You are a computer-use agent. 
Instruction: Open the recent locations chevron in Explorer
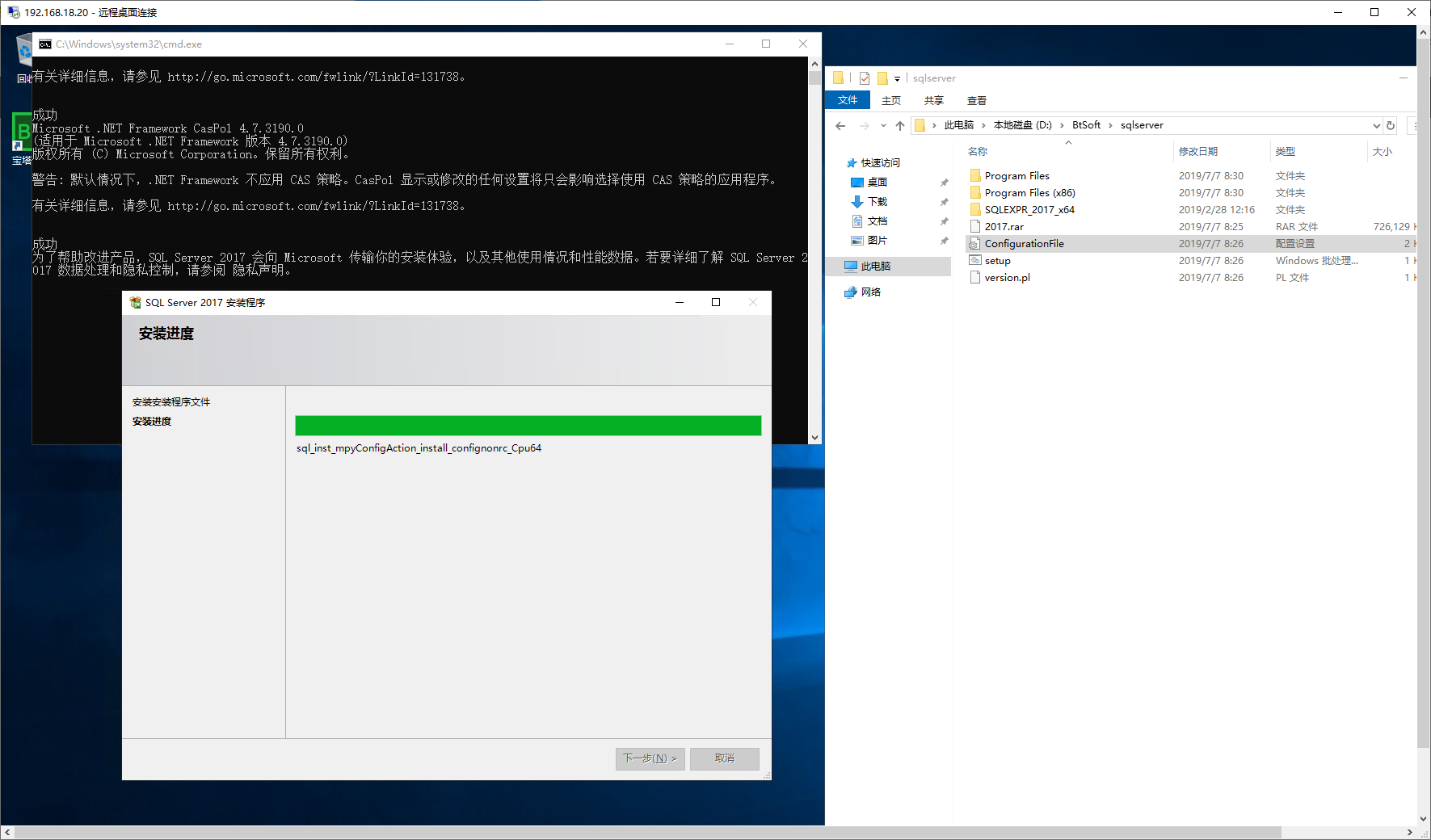(883, 126)
